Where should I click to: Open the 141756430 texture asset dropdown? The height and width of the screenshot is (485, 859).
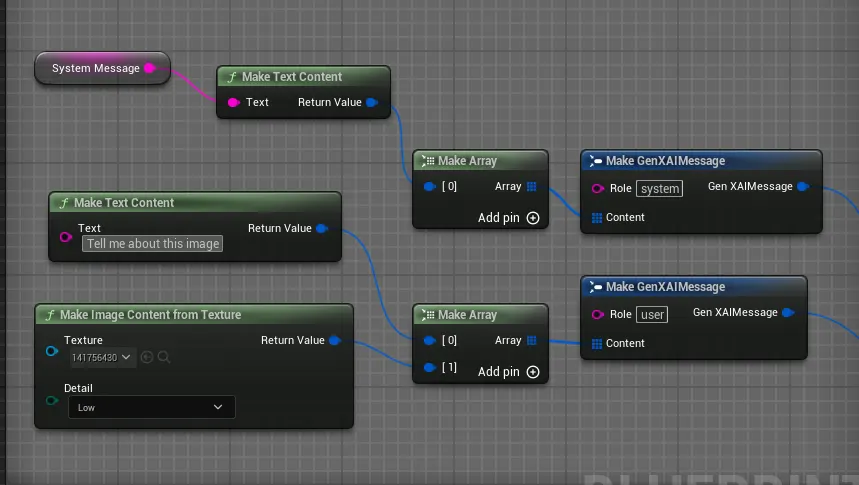click(x=101, y=357)
